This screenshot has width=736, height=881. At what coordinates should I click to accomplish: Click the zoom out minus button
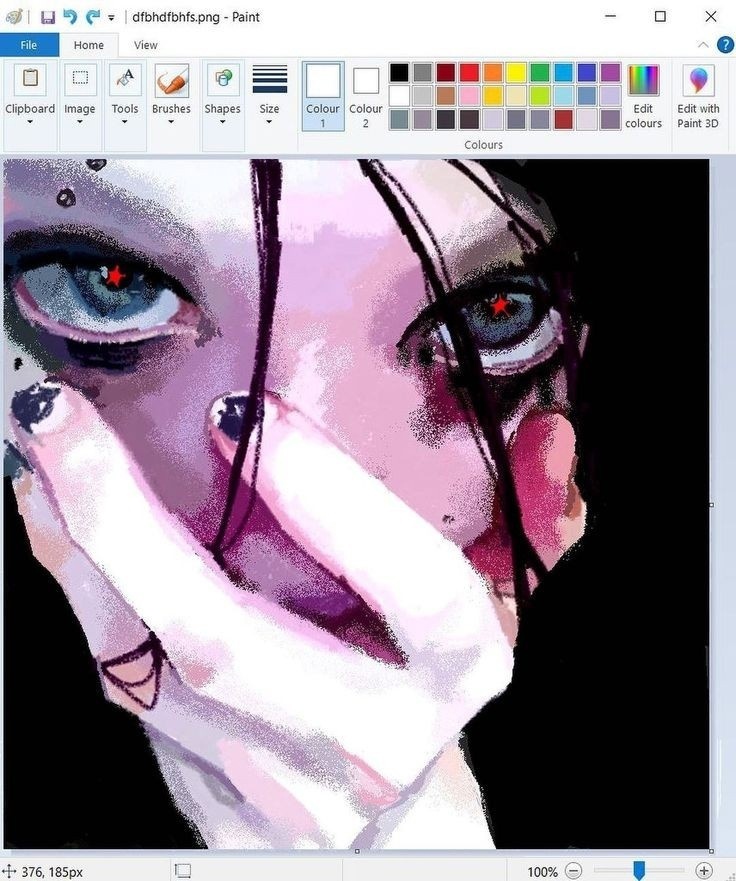[573, 871]
